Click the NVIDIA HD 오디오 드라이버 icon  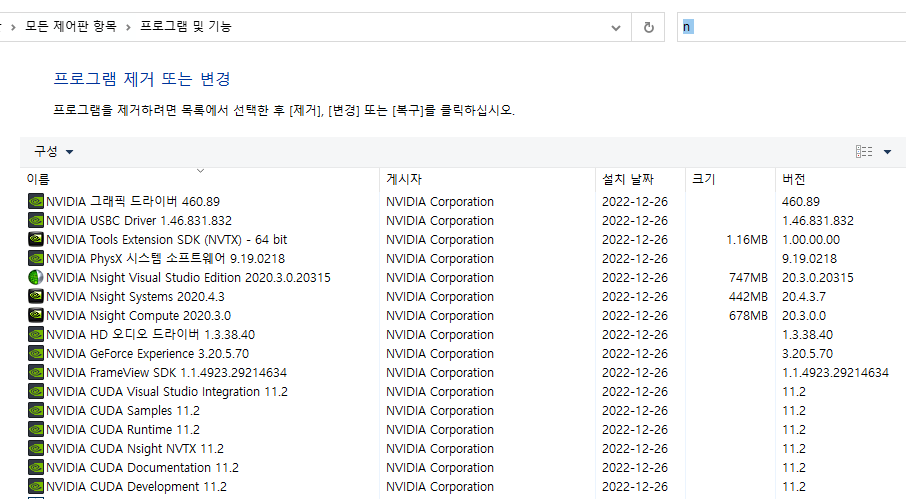(x=36, y=334)
